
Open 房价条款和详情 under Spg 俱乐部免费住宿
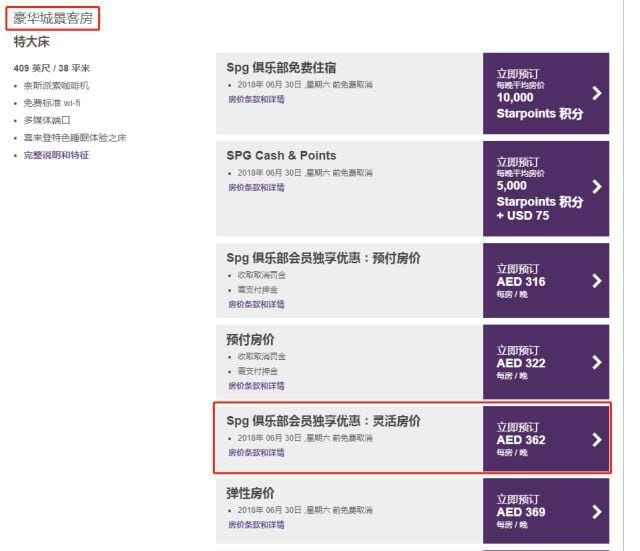coord(256,99)
